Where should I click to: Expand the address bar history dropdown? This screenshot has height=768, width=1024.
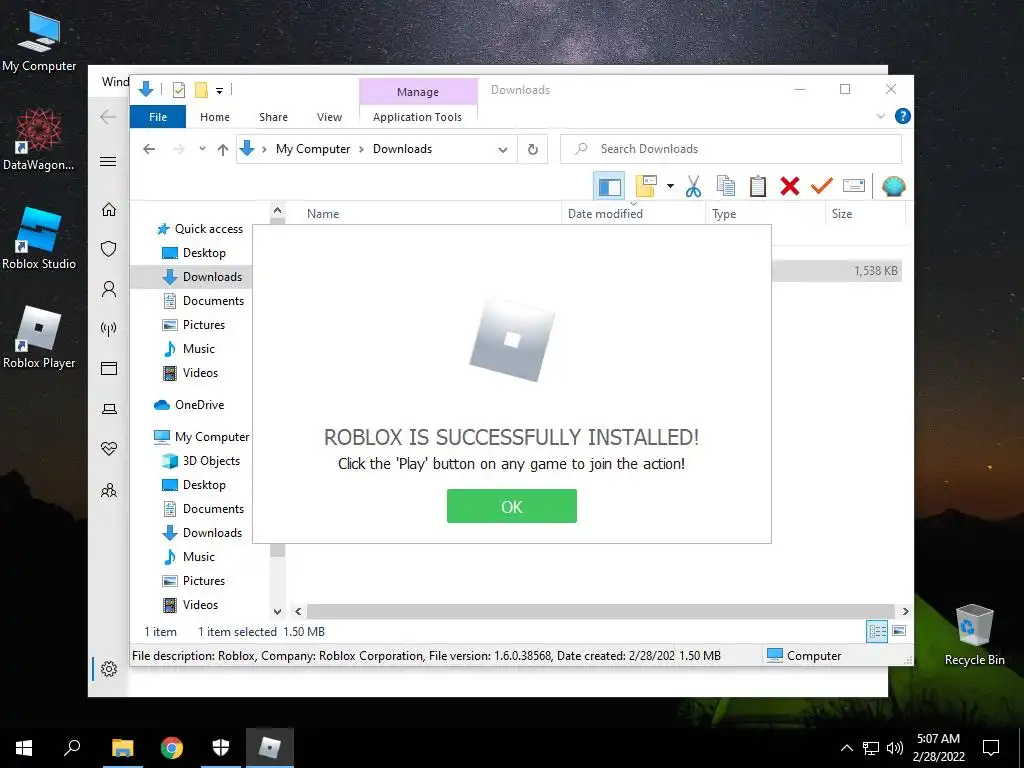pos(502,150)
